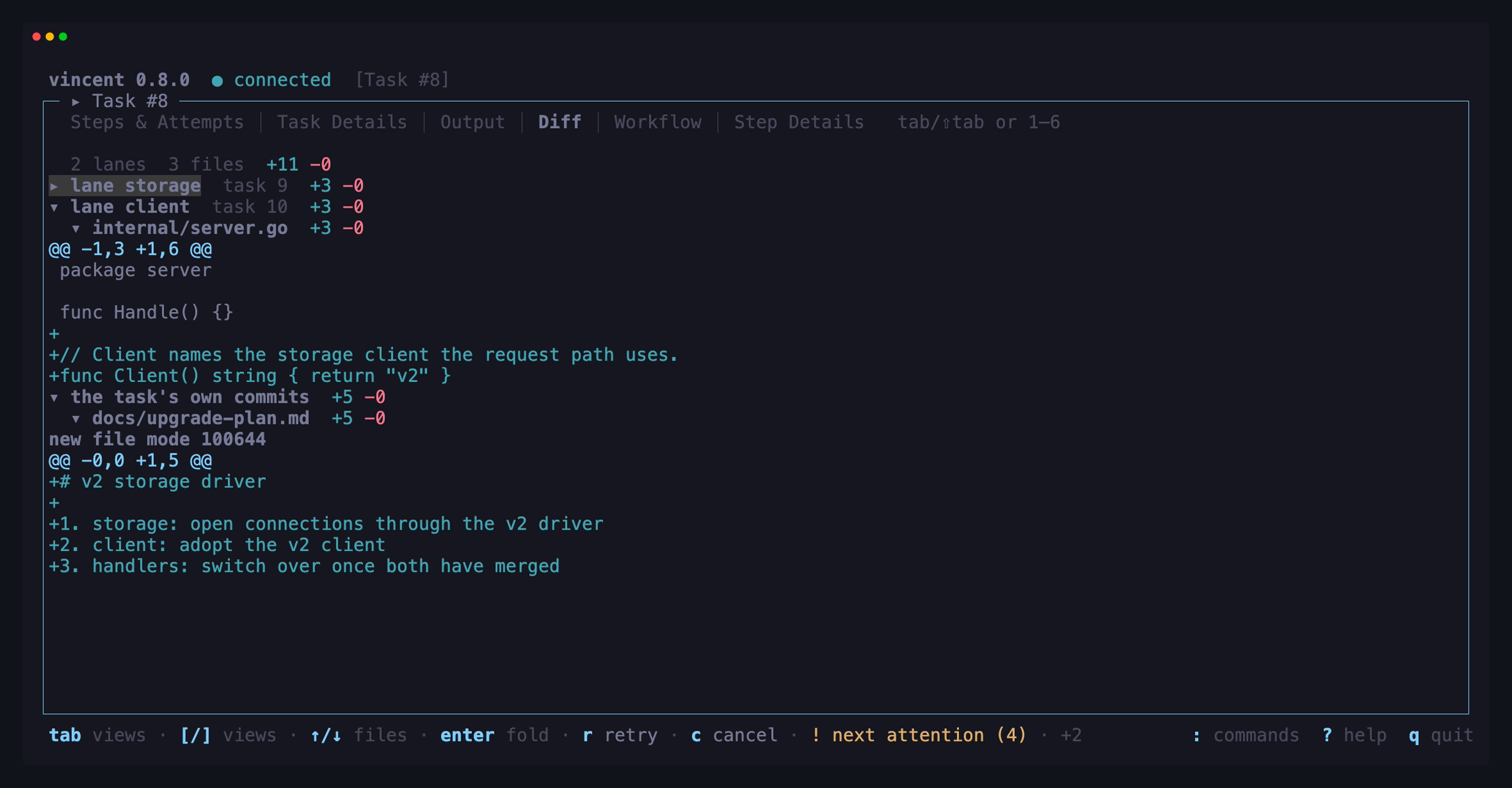Click the Task #8 panel title arrow

pos(76,101)
